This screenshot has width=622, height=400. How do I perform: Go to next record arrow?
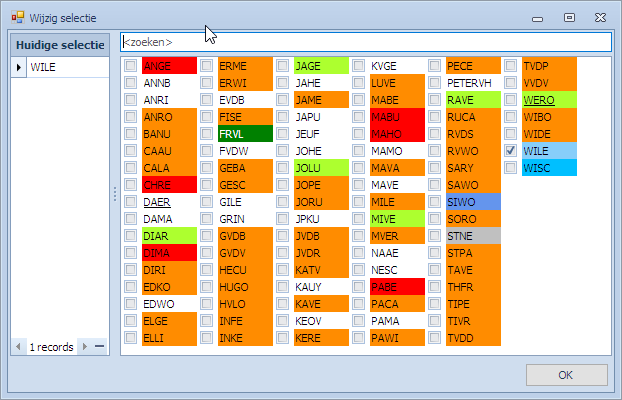coord(84,346)
